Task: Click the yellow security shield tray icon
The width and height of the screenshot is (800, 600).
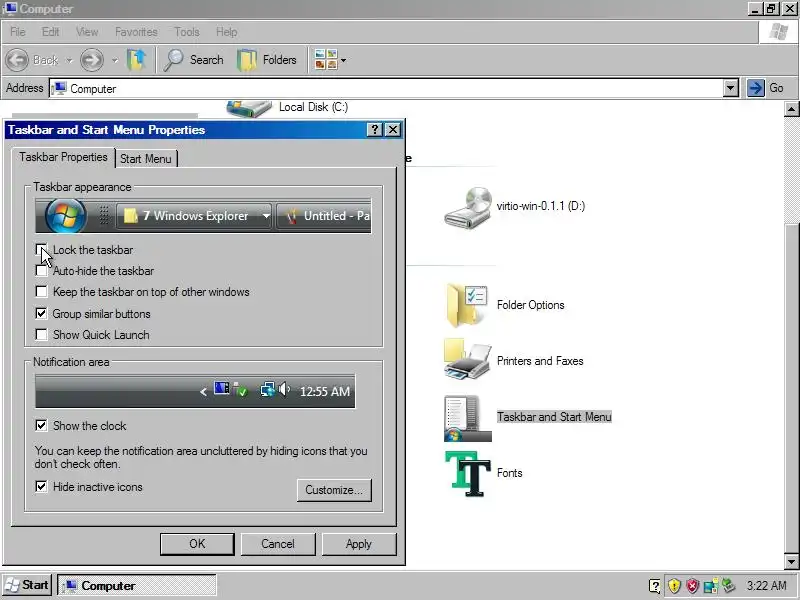Action: click(674, 586)
